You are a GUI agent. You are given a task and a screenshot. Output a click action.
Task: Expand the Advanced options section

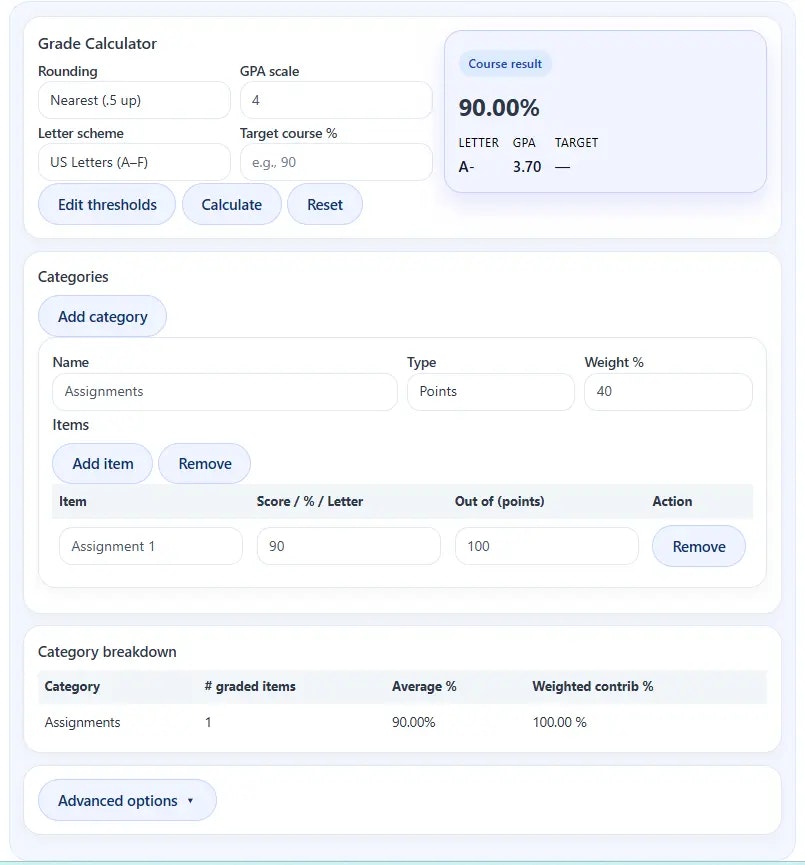point(127,800)
